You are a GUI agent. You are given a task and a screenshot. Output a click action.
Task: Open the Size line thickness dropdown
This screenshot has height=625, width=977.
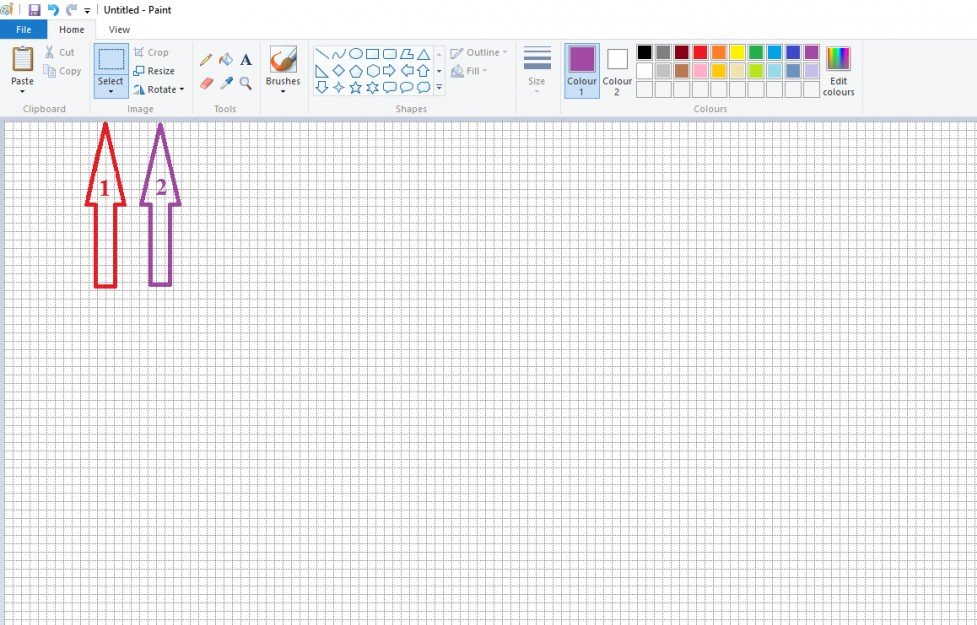click(536, 69)
